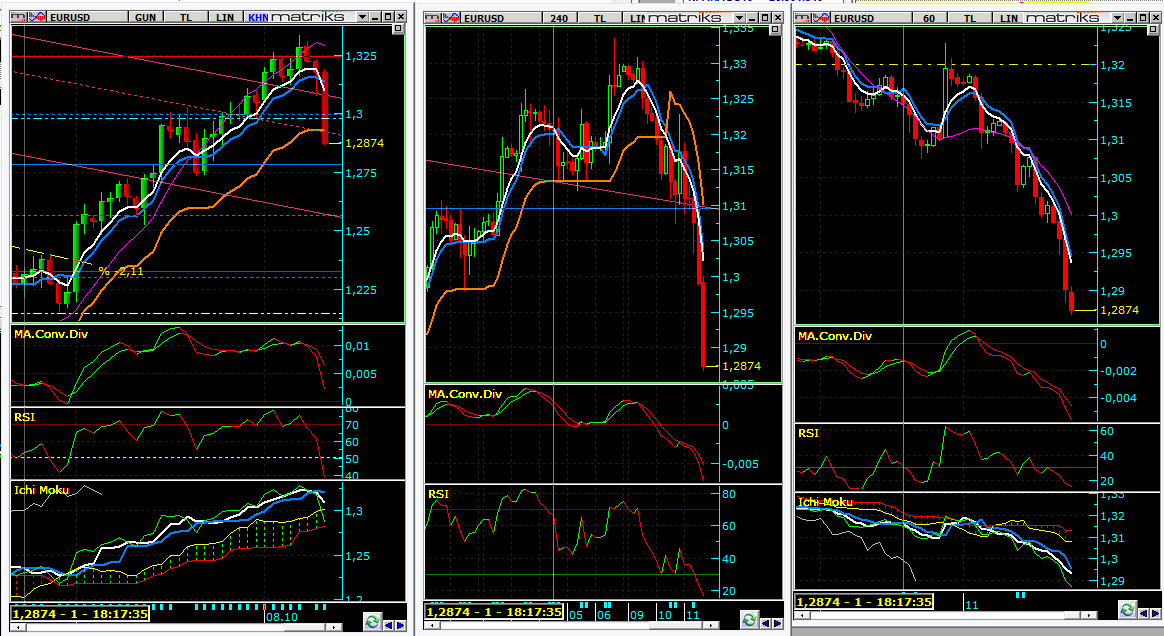
Task: Click the blue left arrow icon in the 60 window
Action: tap(1143, 613)
